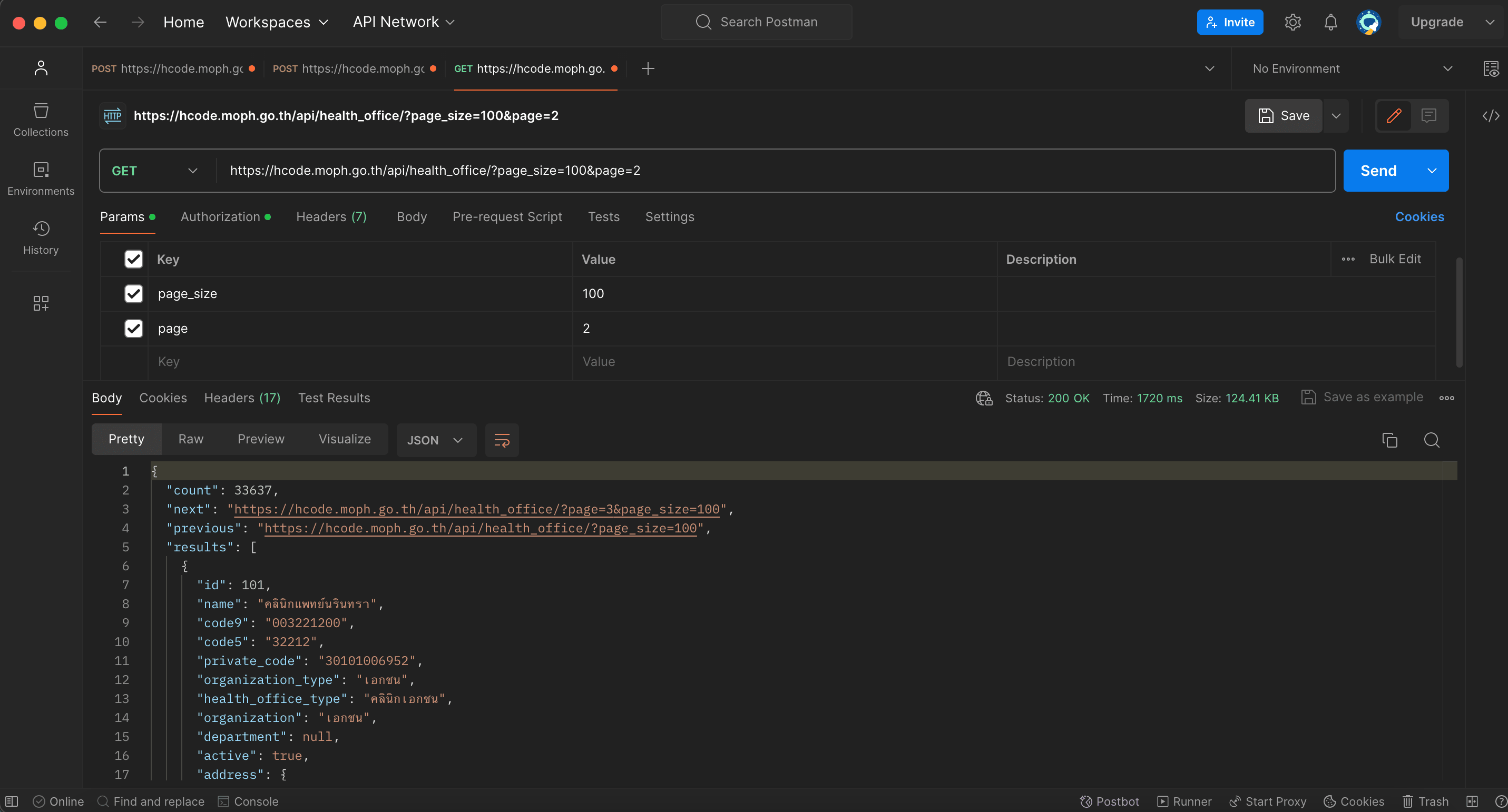Click the code snippet icon
This screenshot has height=812, width=1508.
point(1490,116)
